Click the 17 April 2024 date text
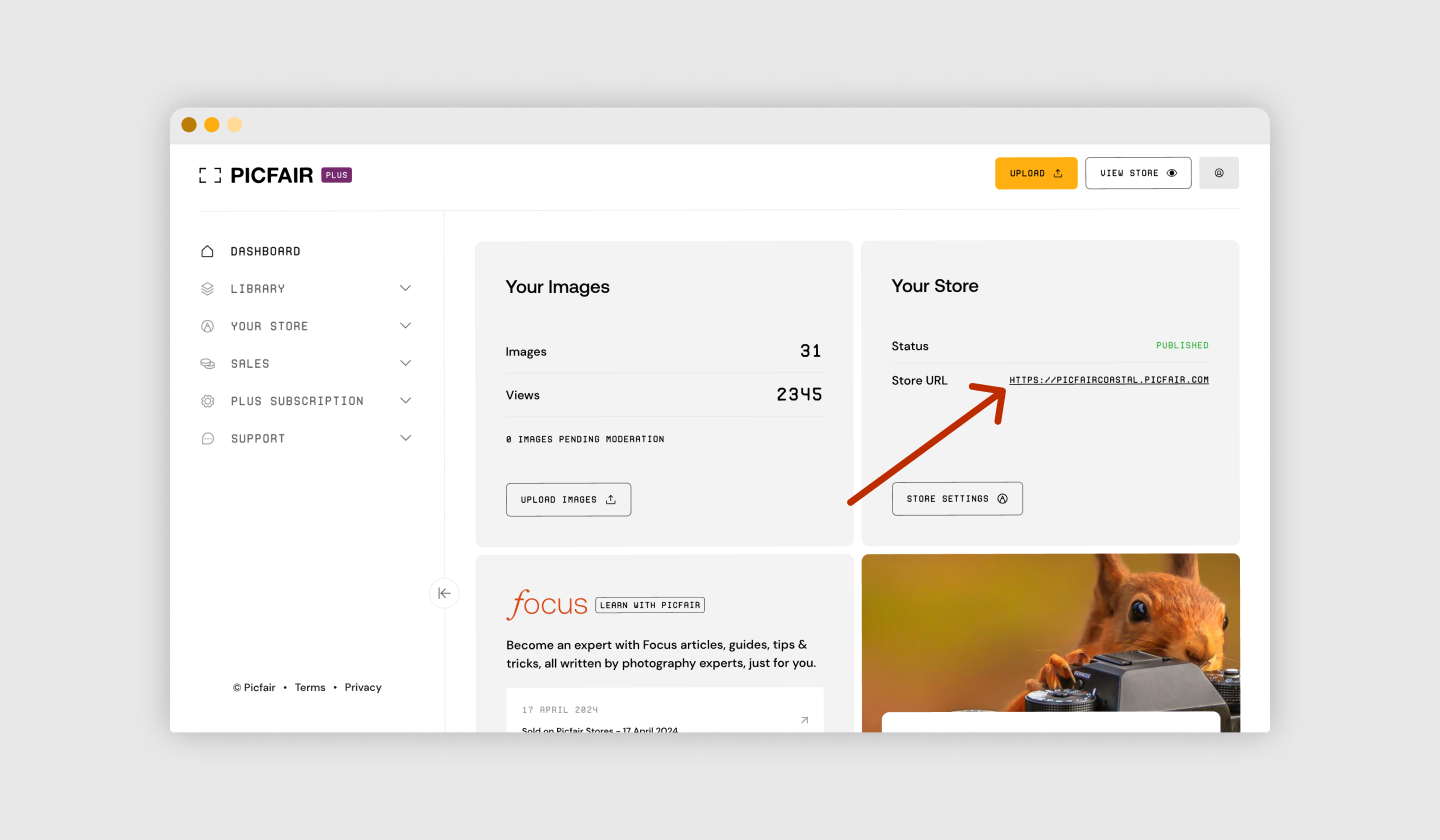The image size is (1440, 840). (x=560, y=710)
